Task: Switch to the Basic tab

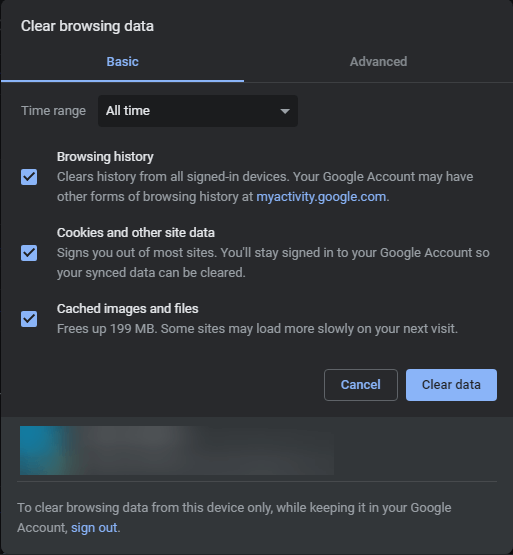Action: (x=122, y=62)
